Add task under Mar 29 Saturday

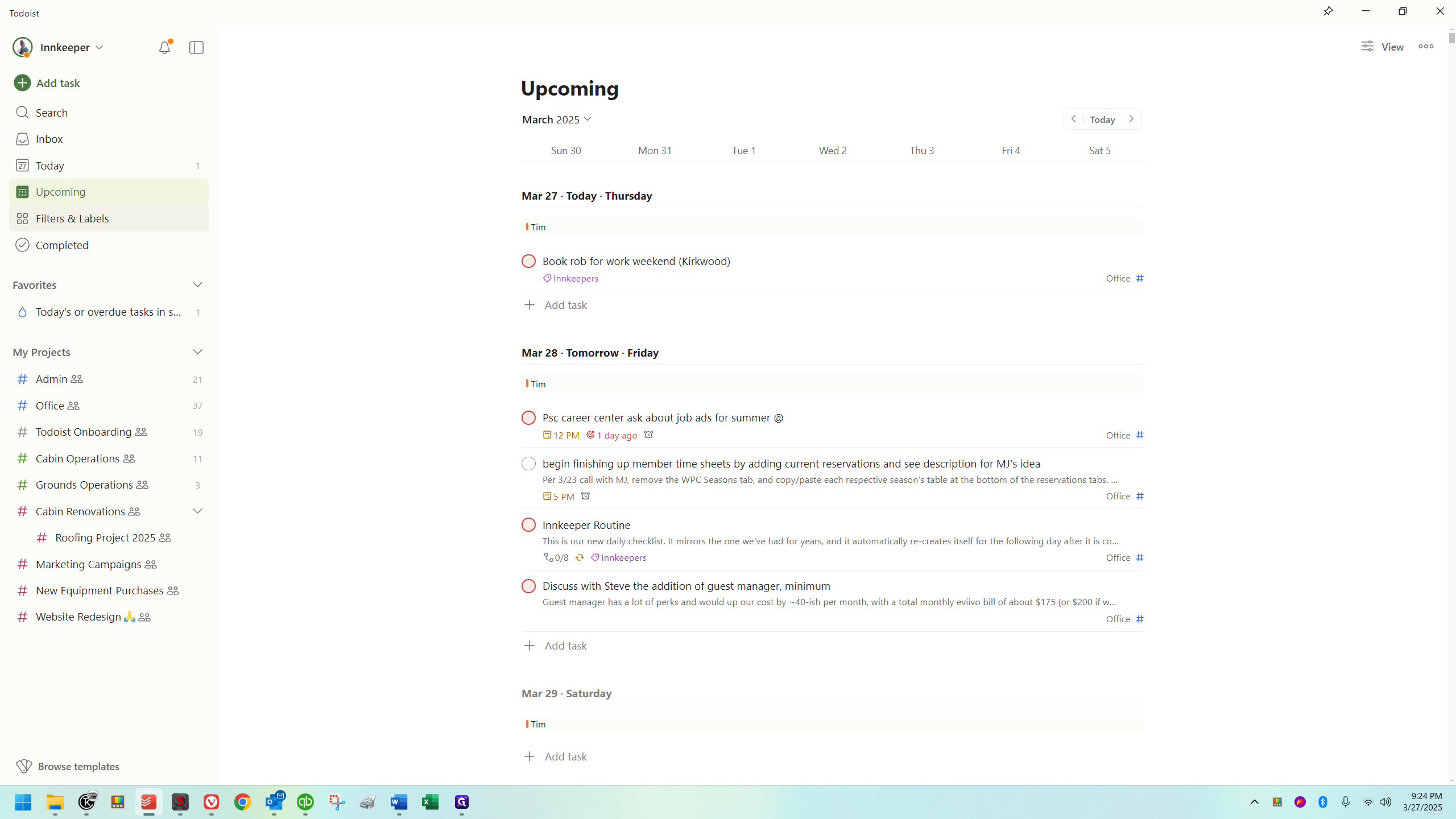click(555, 756)
